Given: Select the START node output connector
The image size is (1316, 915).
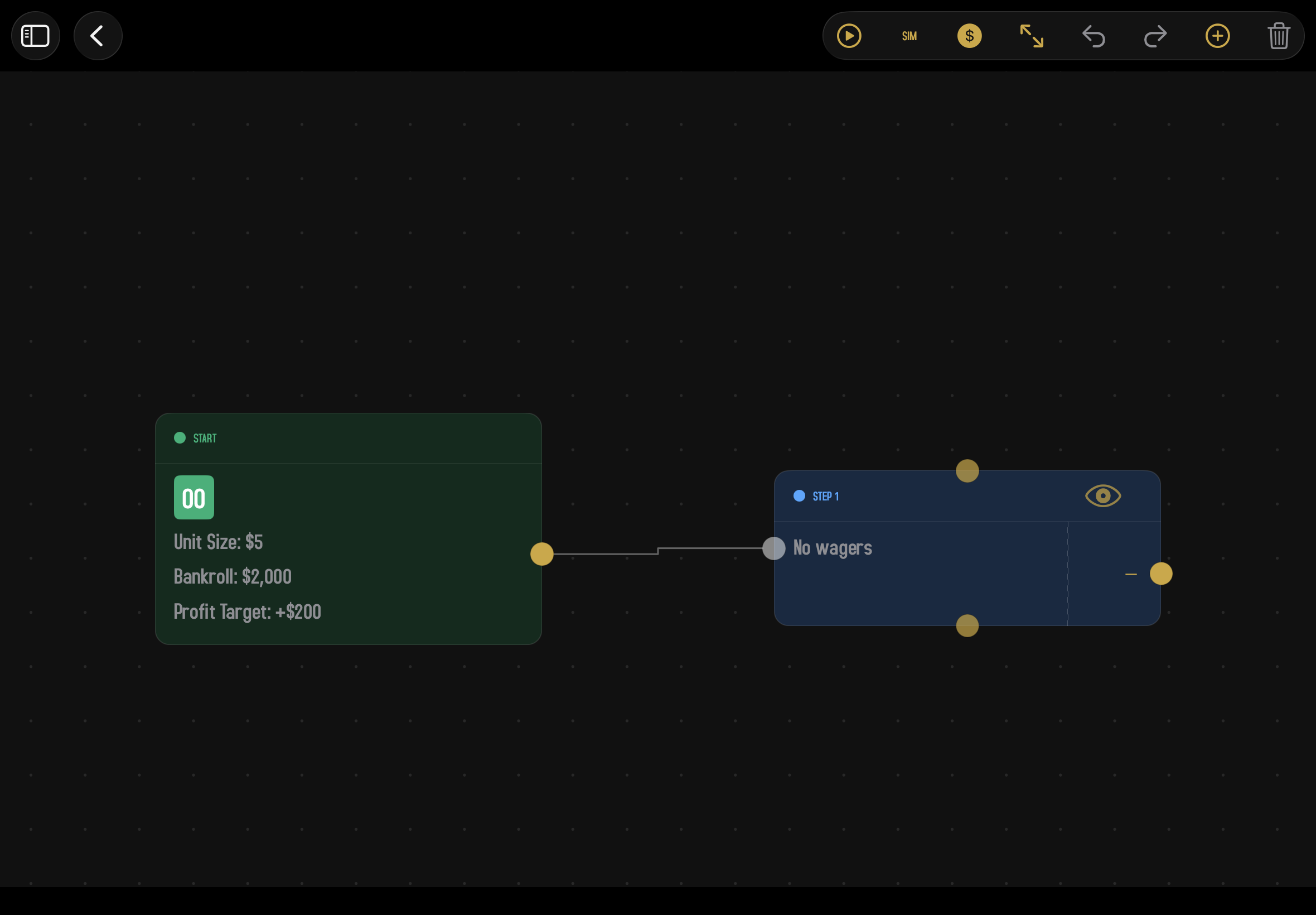Looking at the screenshot, I should tap(541, 554).
